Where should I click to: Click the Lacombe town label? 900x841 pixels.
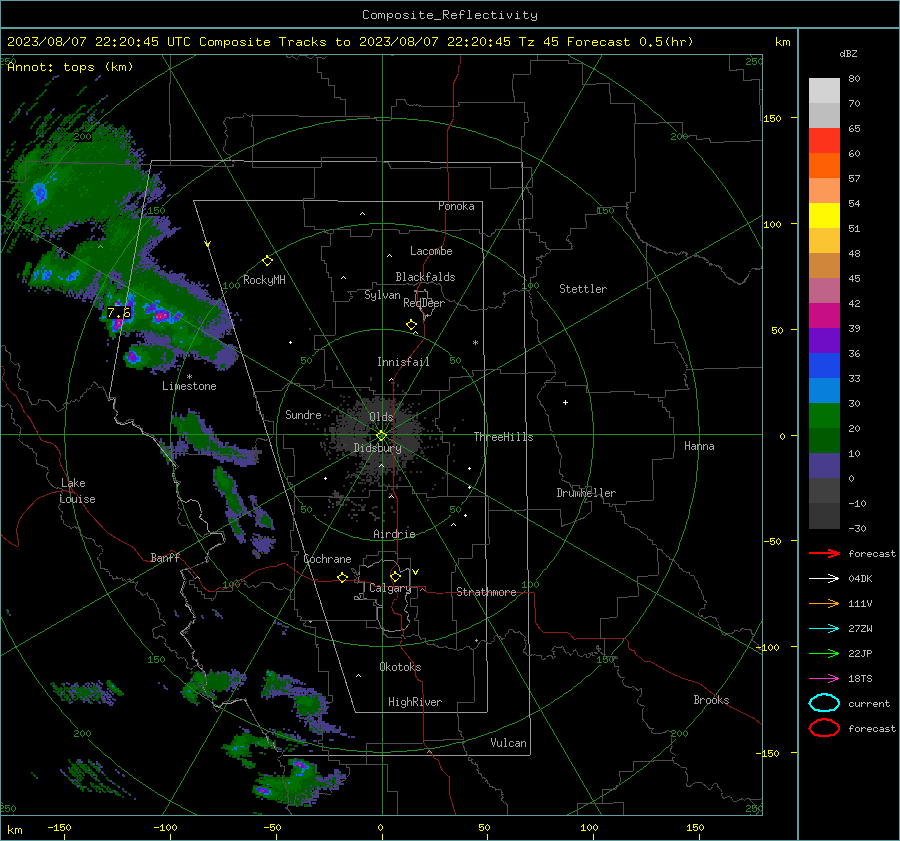pos(431,251)
